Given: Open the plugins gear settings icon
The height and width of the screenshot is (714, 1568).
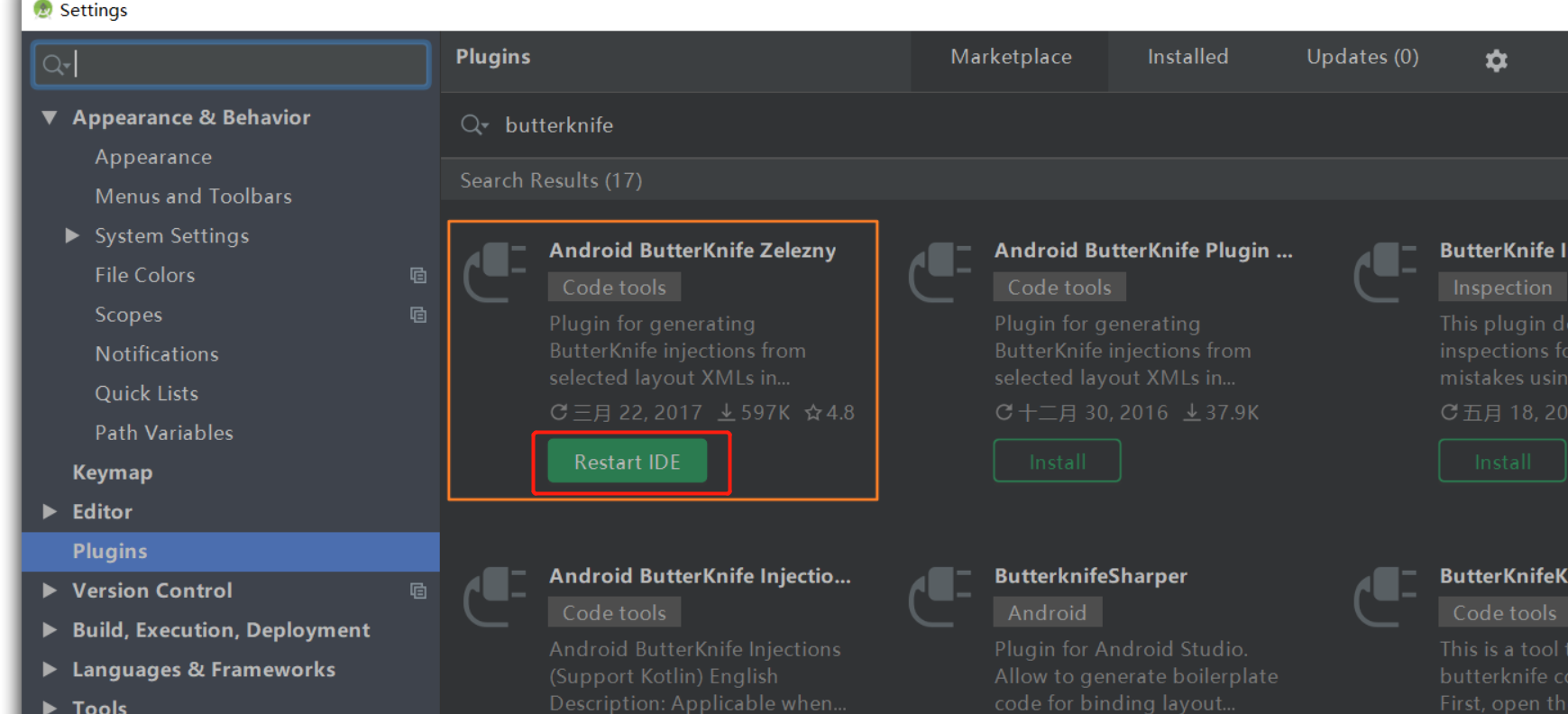Looking at the screenshot, I should pyautogui.click(x=1496, y=60).
